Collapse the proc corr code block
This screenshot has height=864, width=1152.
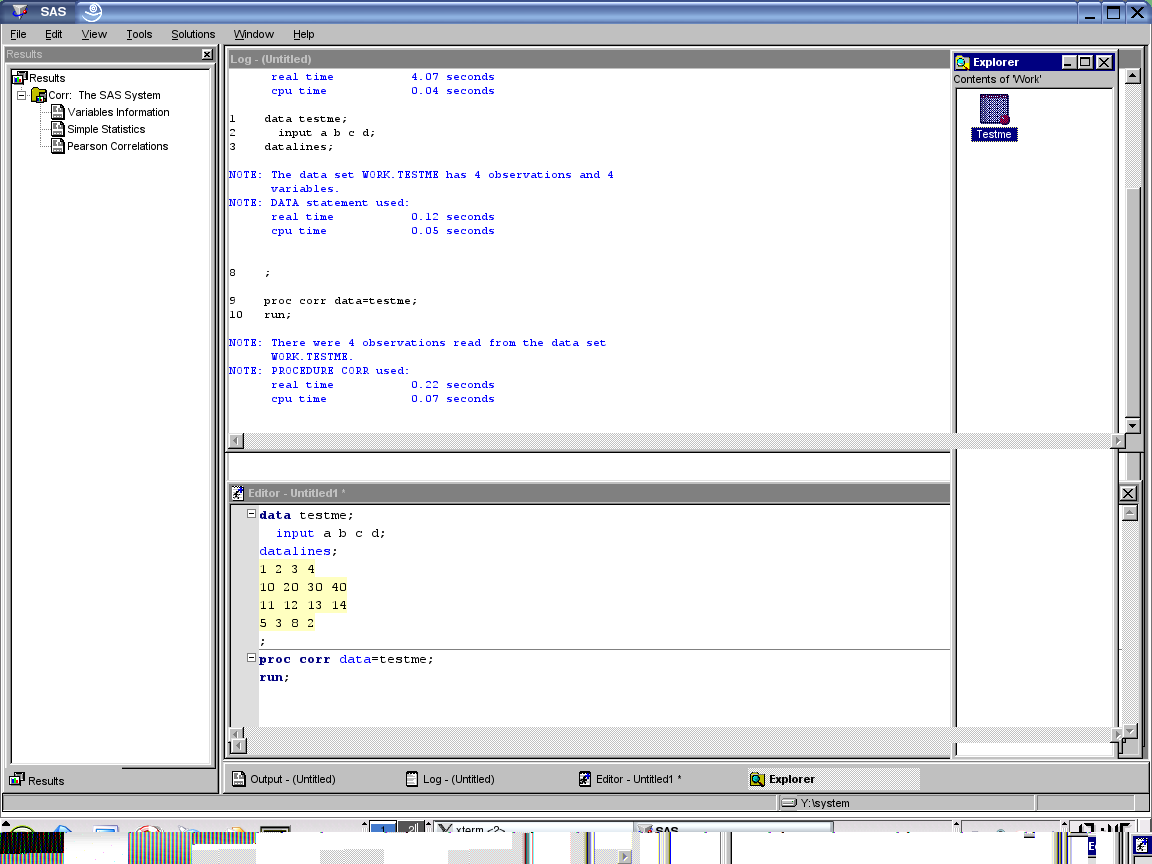point(249,658)
